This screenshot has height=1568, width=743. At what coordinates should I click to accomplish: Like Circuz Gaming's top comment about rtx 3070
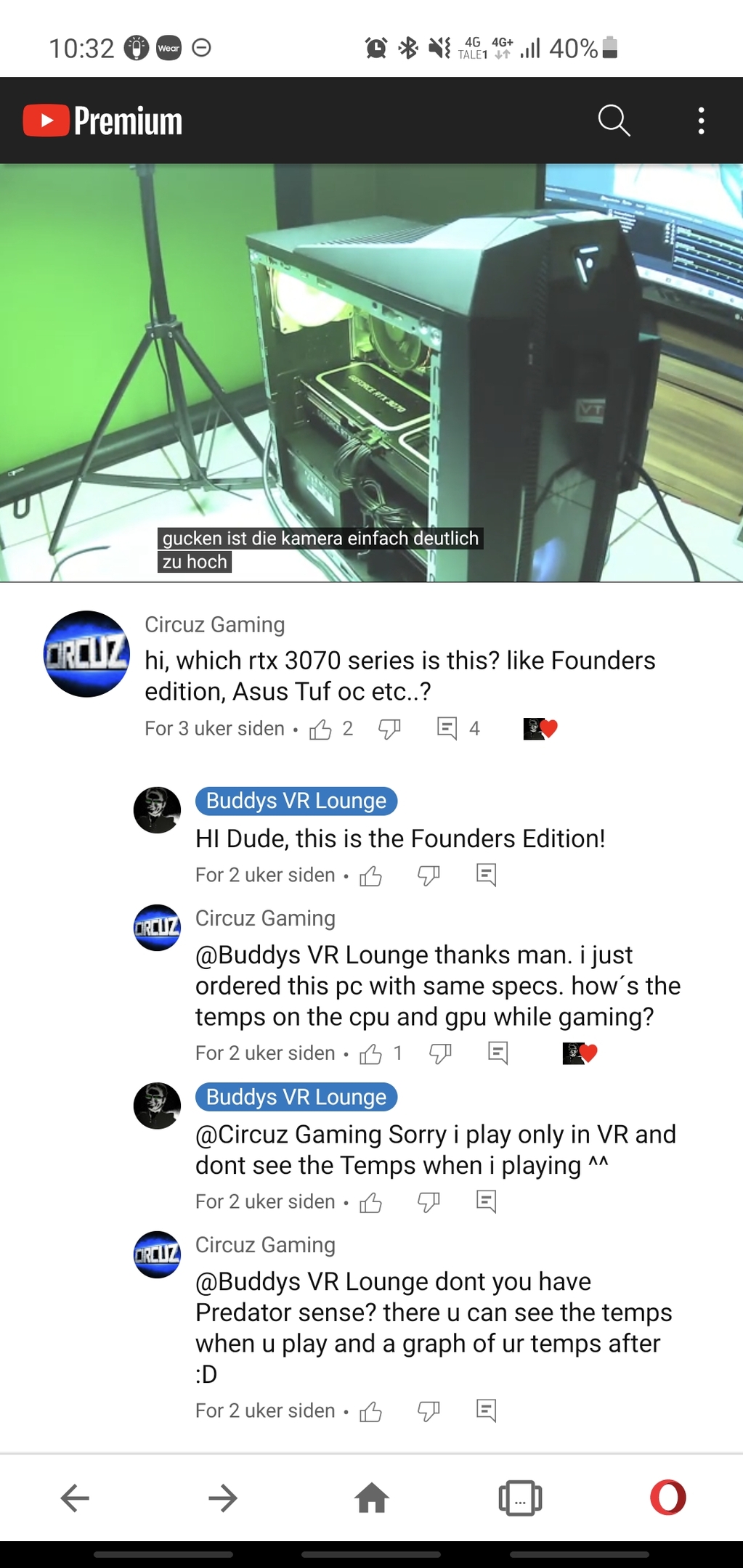pyautogui.click(x=320, y=729)
